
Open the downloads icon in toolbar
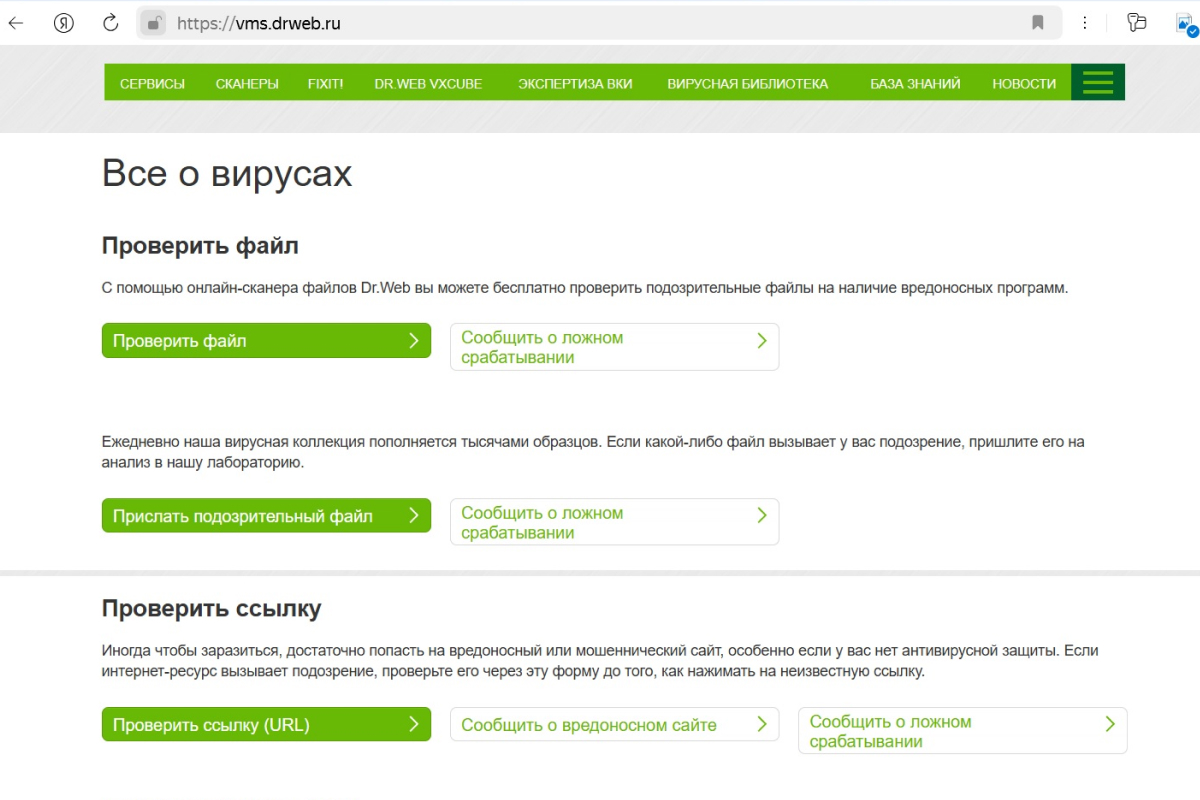point(1186,25)
